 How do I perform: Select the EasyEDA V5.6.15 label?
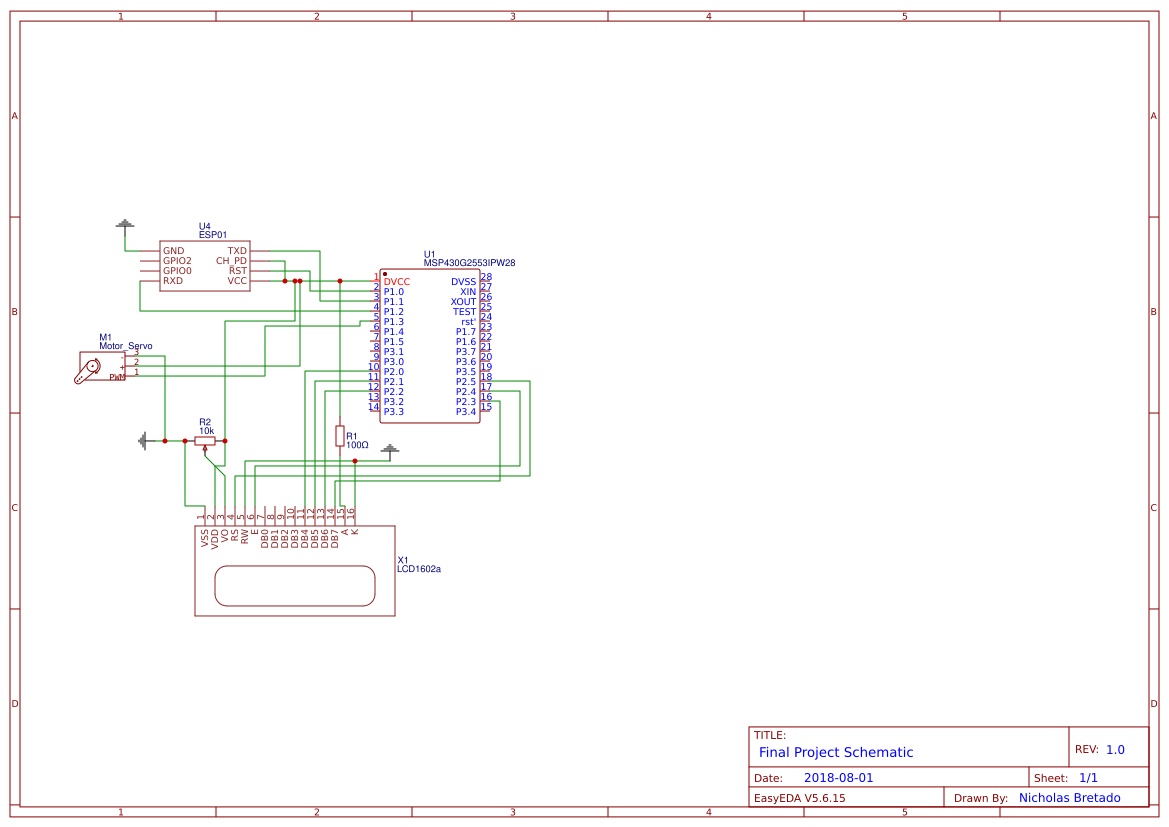800,797
